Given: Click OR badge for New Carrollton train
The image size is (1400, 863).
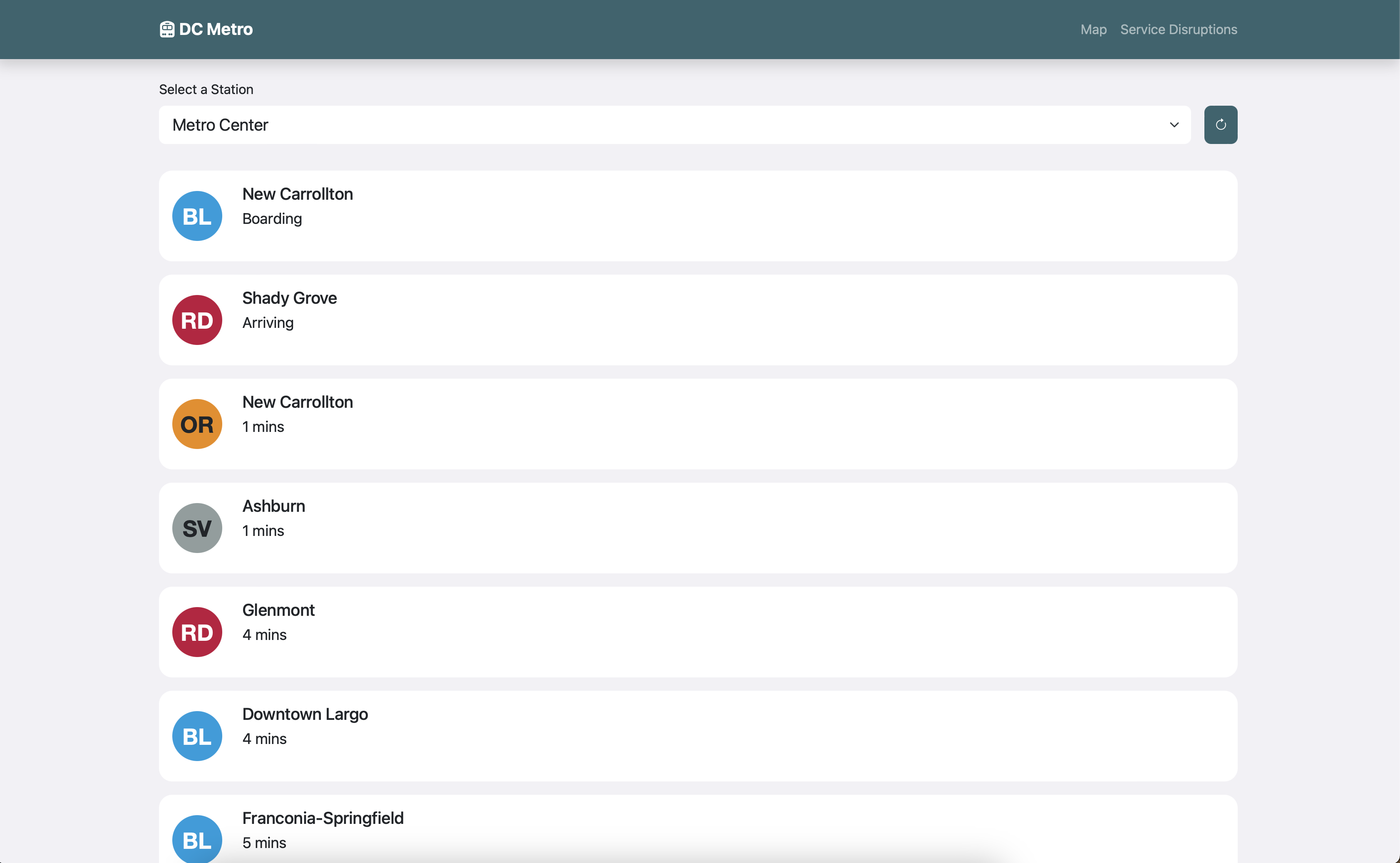Looking at the screenshot, I should pos(197,424).
